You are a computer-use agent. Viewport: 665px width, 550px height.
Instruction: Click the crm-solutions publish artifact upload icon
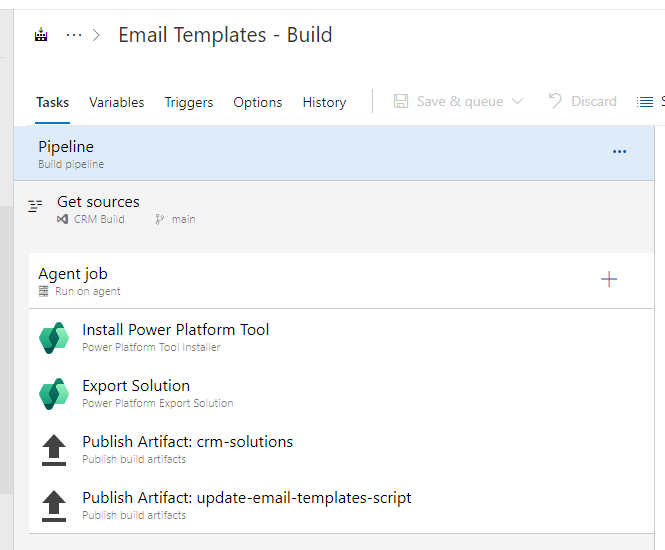coord(53,449)
